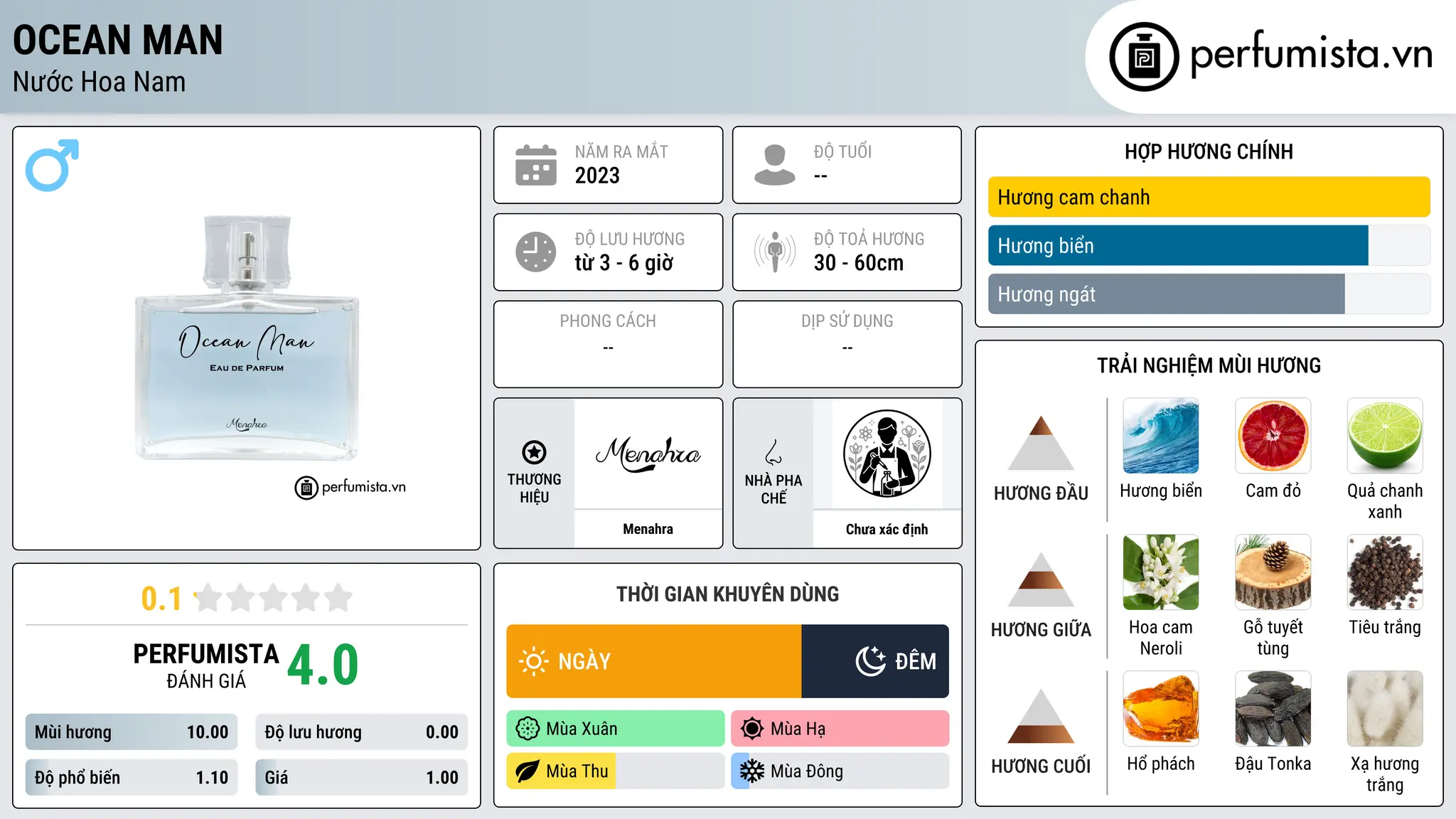
Task: Click the perfumista.vn site name in header
Action: pos(1312,54)
